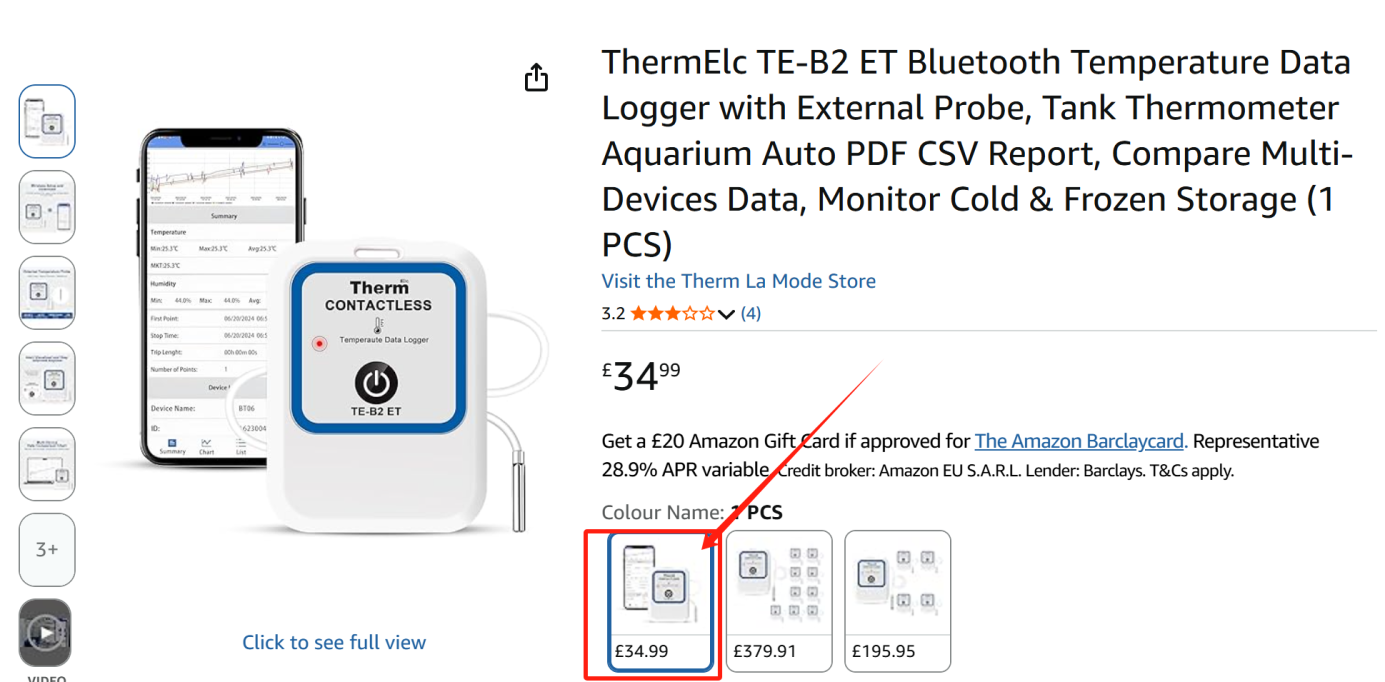
Task: Select the fourth product image thumbnail
Action: coord(47,379)
